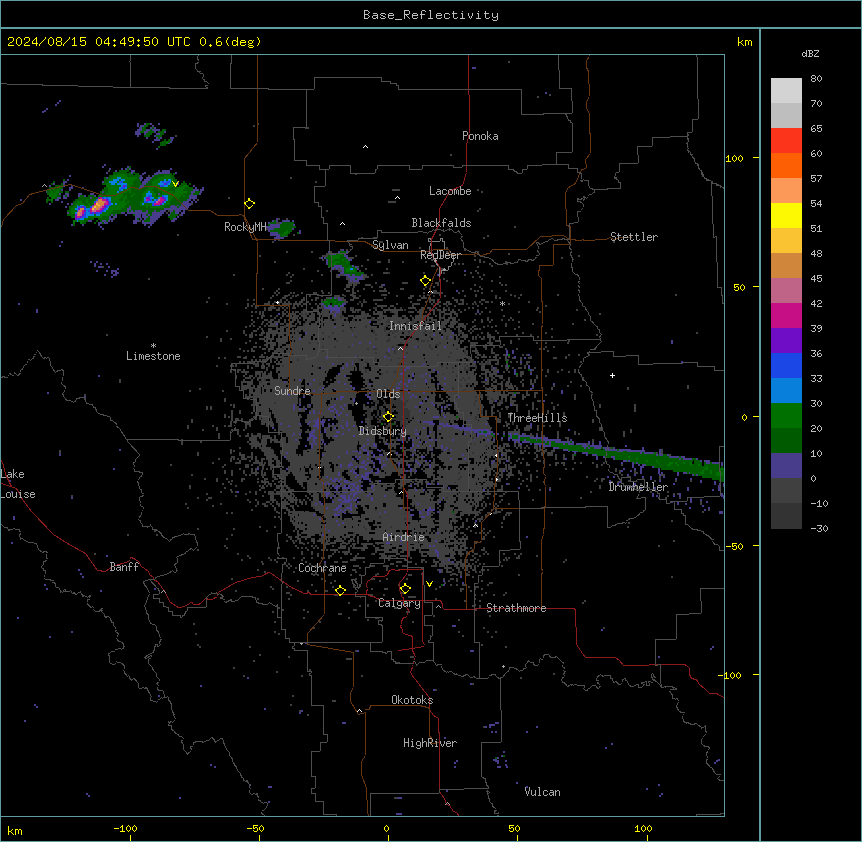This screenshot has height=842, width=862.
Task: Click the Airdrie city label
Action: pyautogui.click(x=404, y=537)
